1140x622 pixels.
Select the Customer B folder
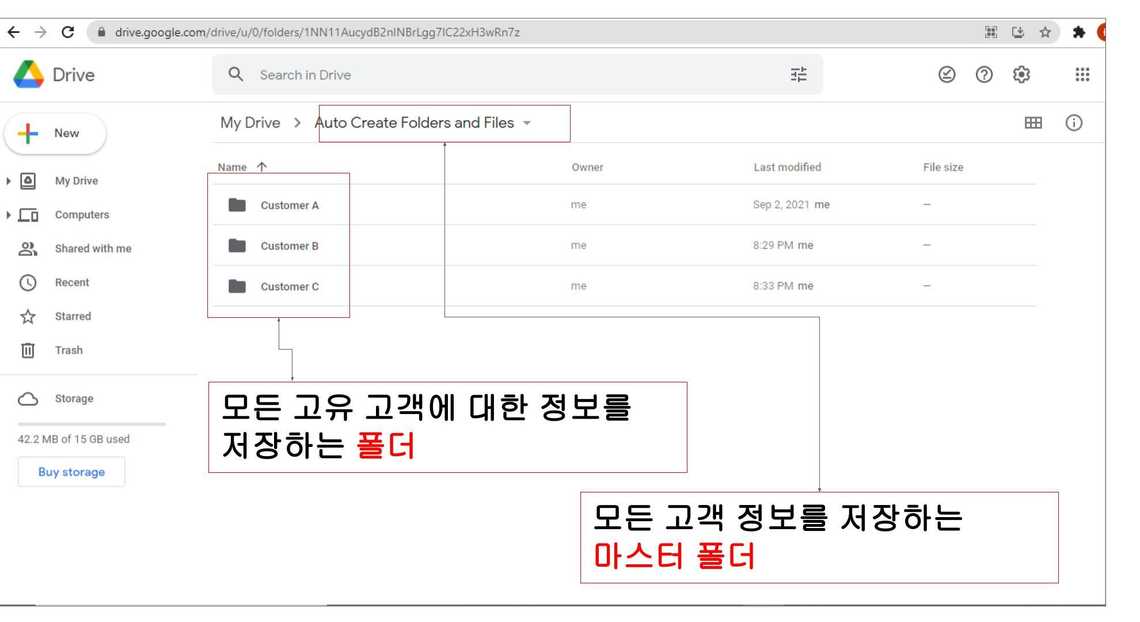pos(289,246)
